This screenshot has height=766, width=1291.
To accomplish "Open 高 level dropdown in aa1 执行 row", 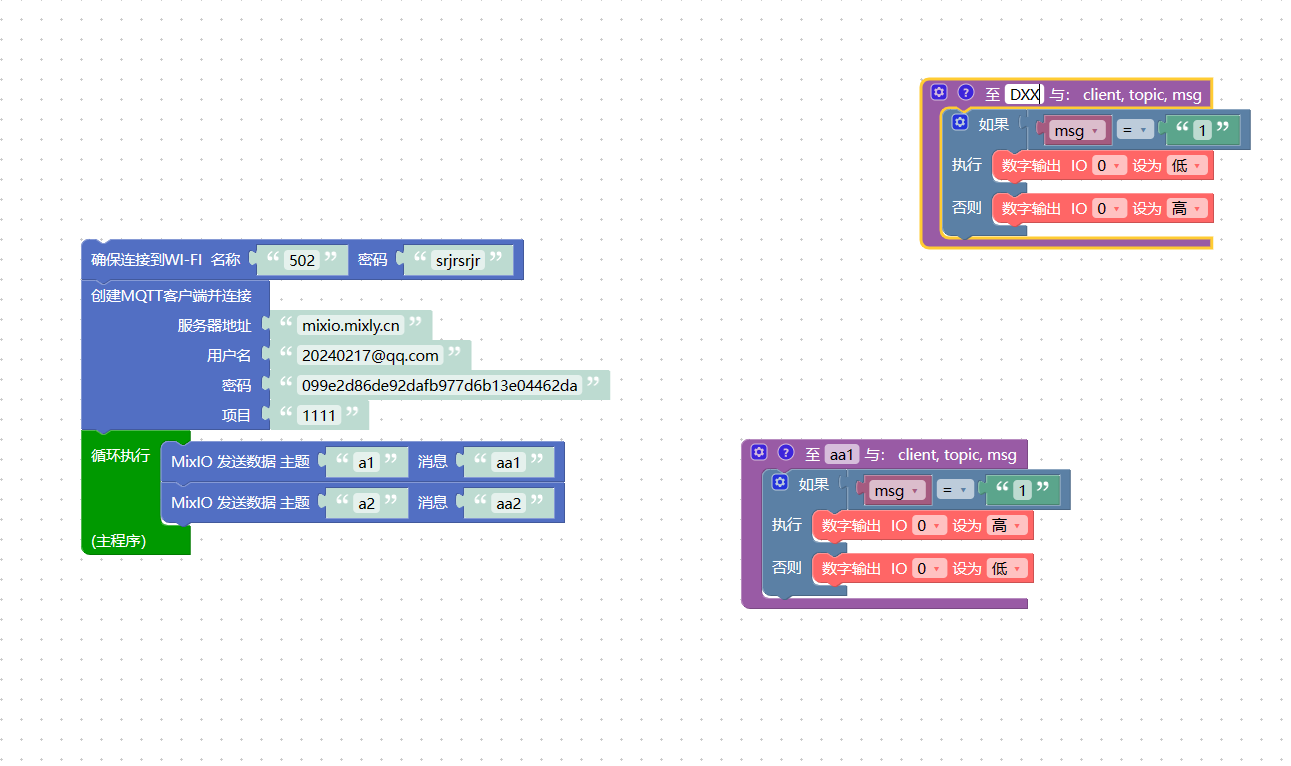I will click(x=1007, y=526).
